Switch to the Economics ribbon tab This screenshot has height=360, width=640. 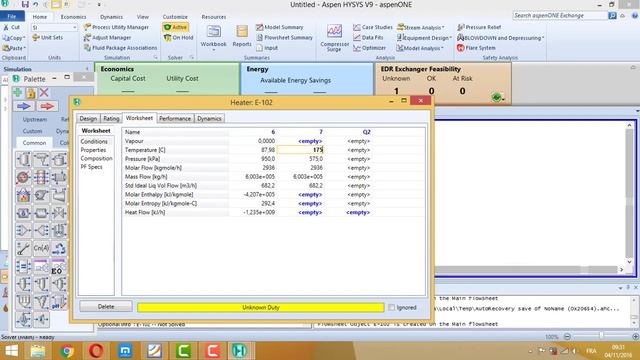(73, 17)
